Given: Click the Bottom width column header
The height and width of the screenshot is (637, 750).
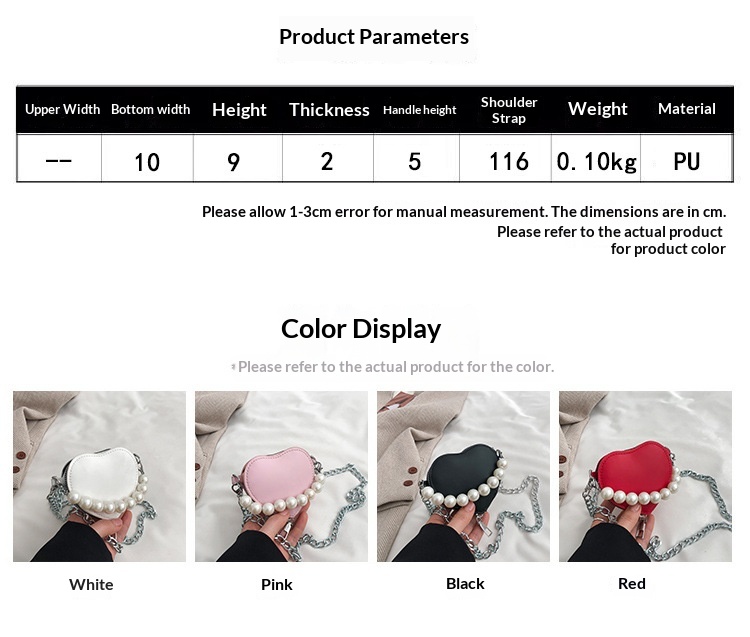Looking at the screenshot, I should tap(151, 110).
